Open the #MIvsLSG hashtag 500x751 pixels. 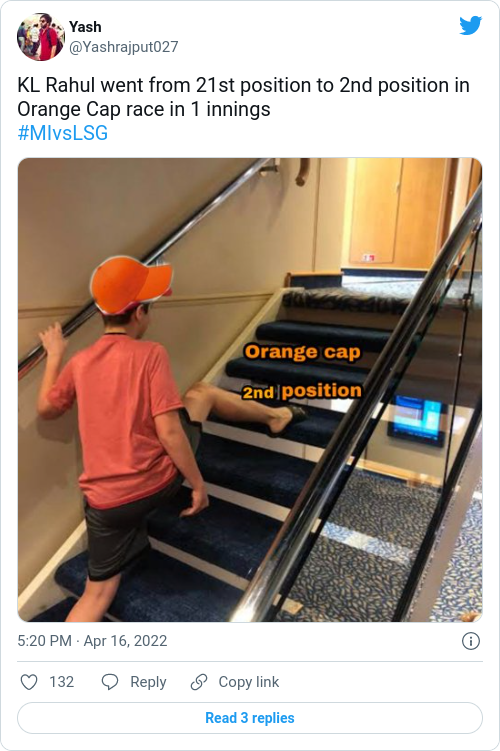[x=63, y=133]
